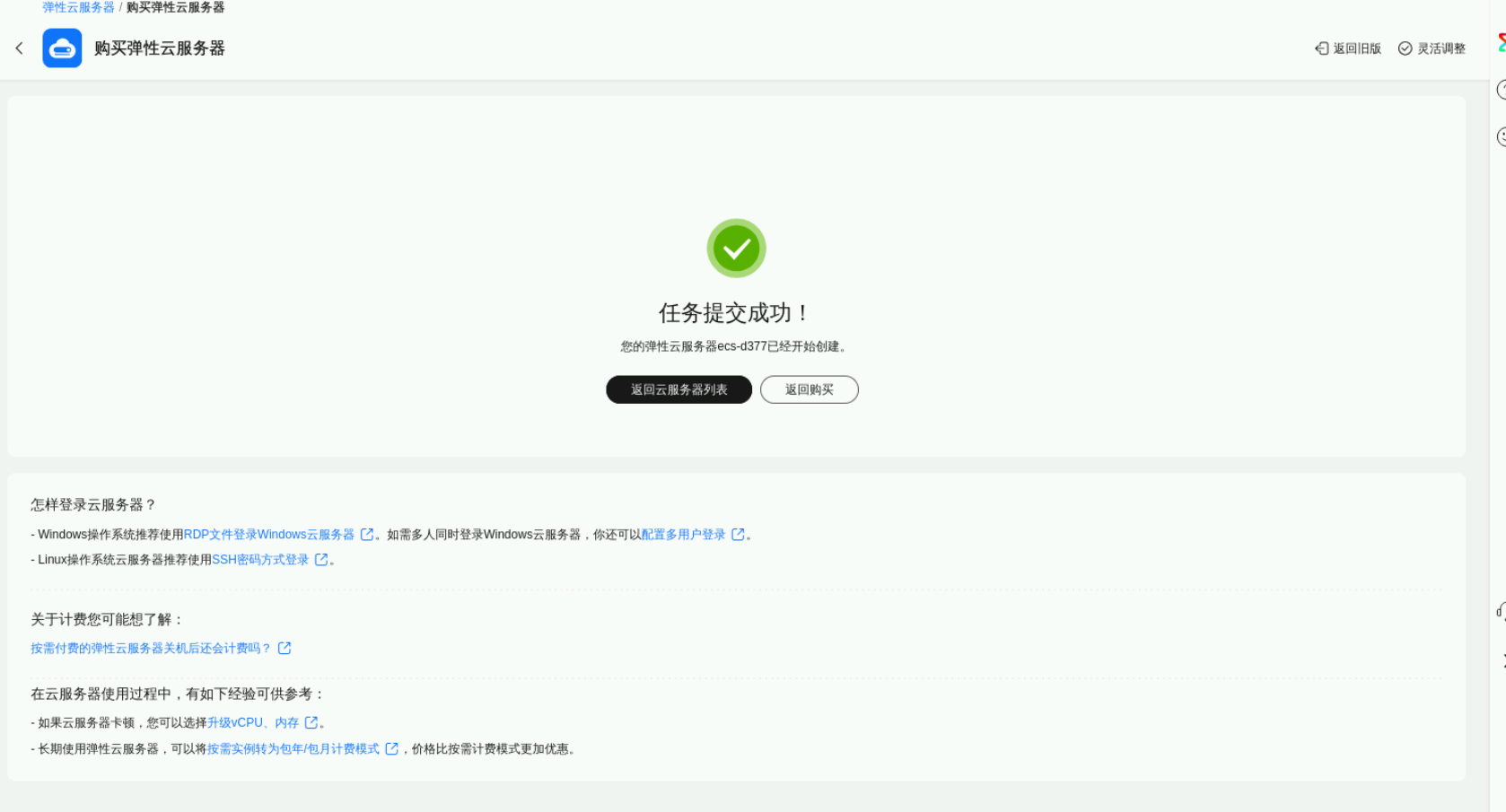Image resolution: width=1506 pixels, height=812 pixels.
Task: Click the 怎样登录云服务器 heading
Action: 93,505
